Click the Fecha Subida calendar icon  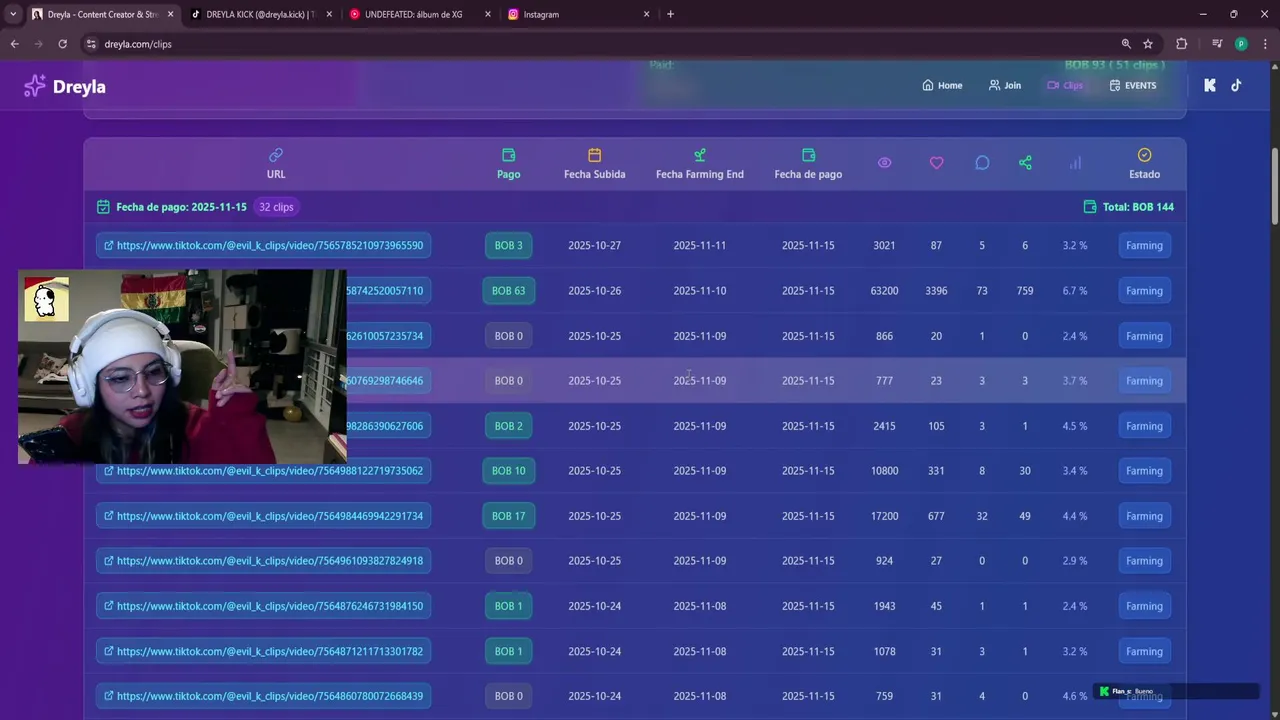pyautogui.click(x=594, y=155)
